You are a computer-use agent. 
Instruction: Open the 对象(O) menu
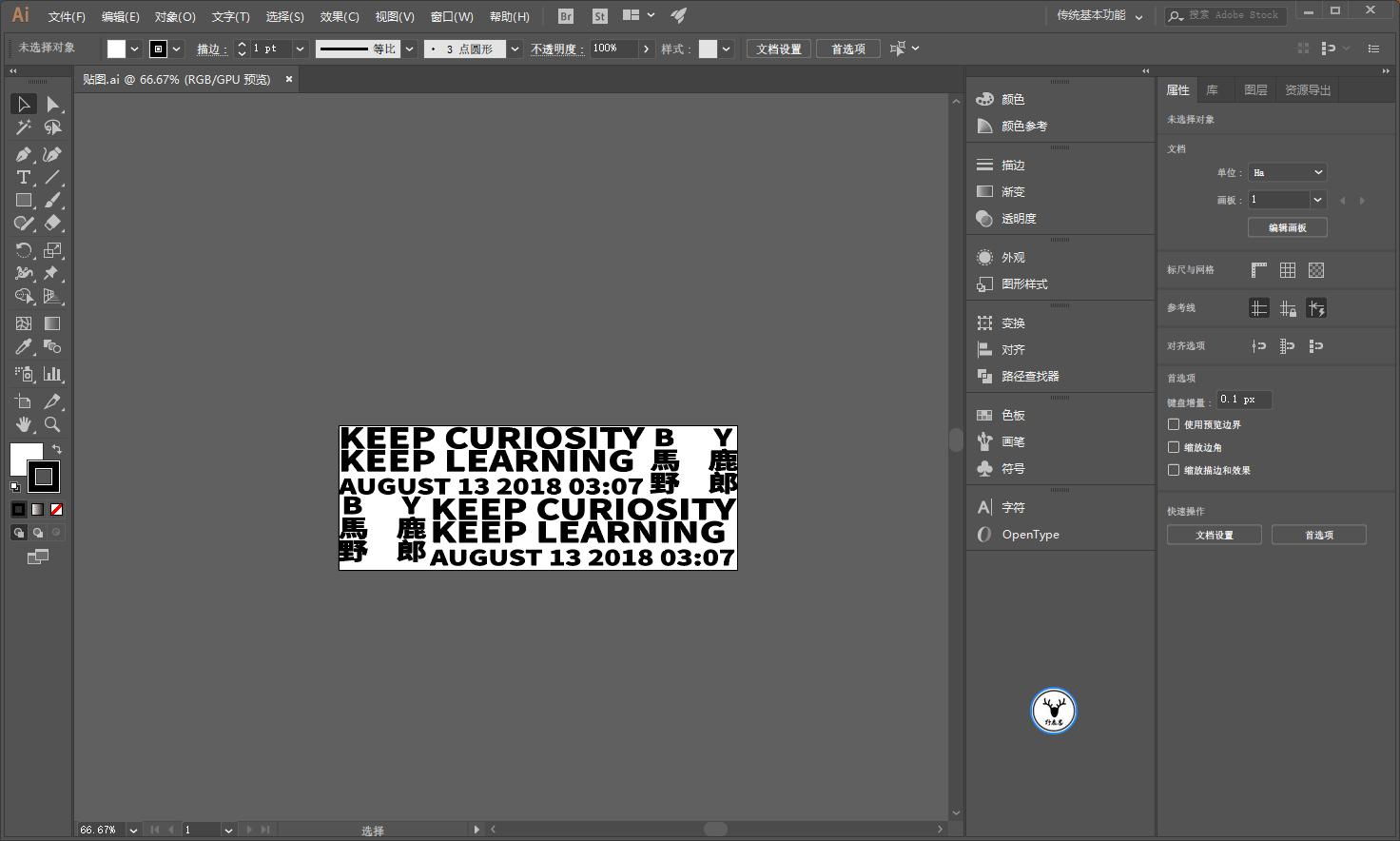pyautogui.click(x=175, y=16)
